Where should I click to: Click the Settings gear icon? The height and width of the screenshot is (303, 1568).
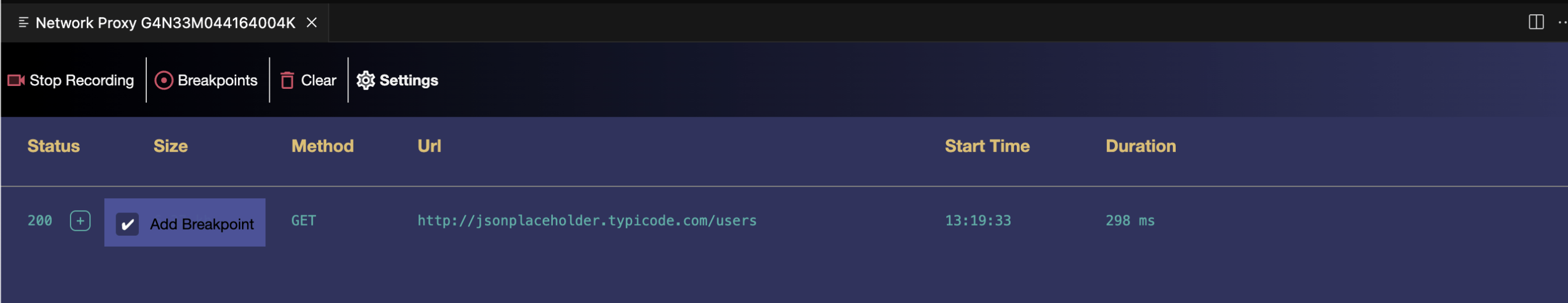coord(365,80)
